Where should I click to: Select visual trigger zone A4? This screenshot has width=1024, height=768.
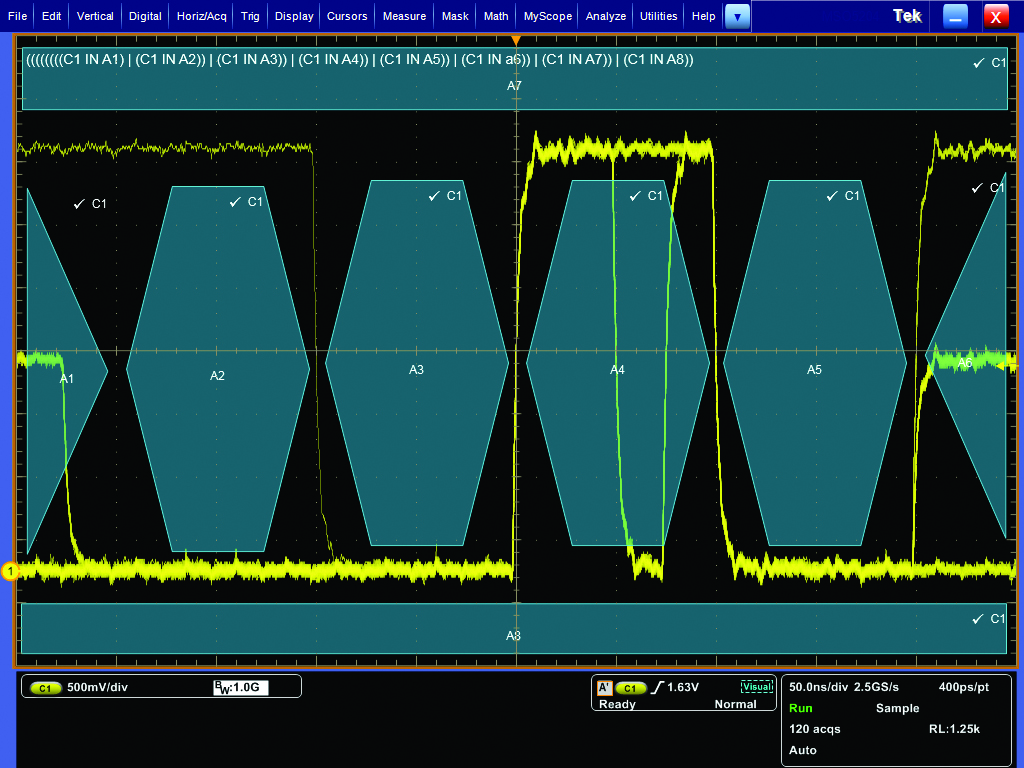pyautogui.click(x=616, y=370)
